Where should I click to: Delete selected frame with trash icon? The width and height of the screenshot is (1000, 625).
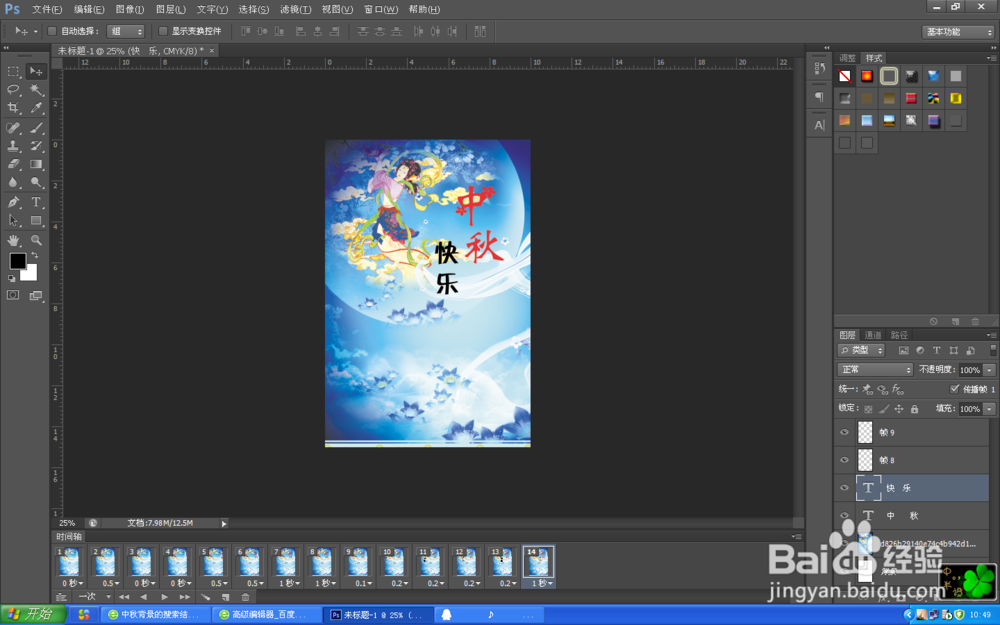[x=246, y=597]
